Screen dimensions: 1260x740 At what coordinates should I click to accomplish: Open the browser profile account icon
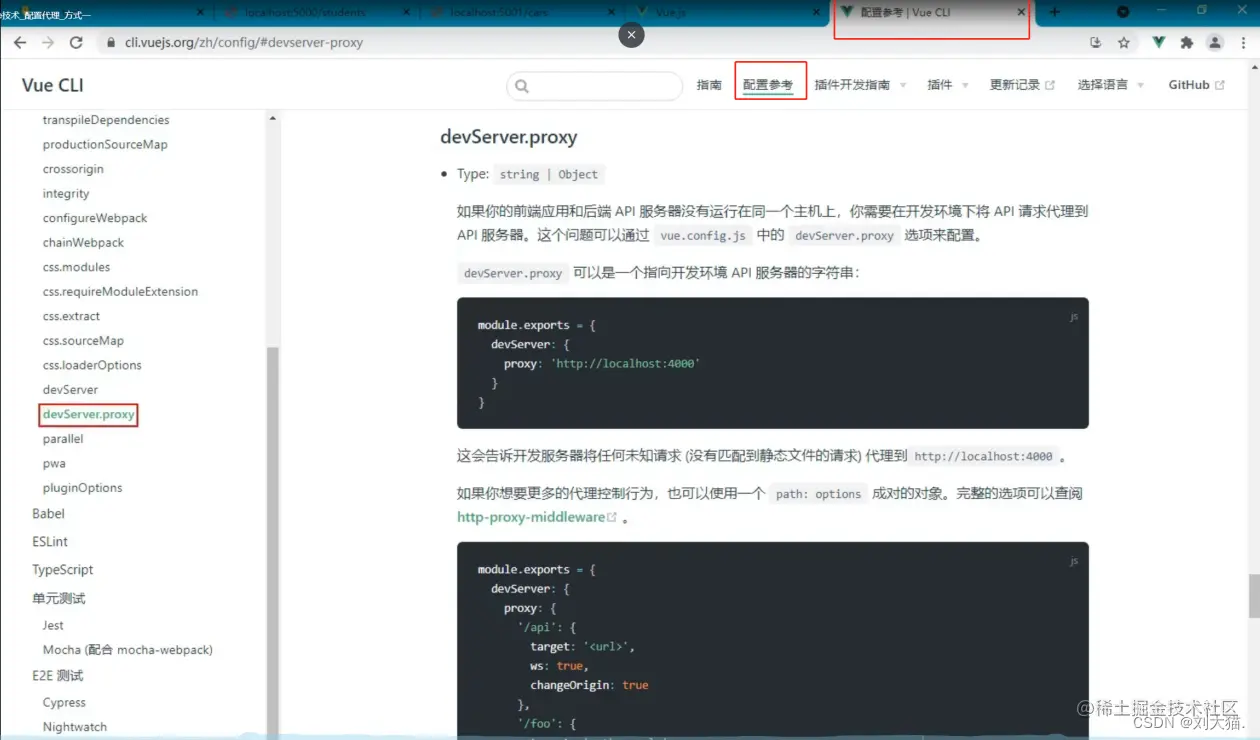click(x=1214, y=42)
